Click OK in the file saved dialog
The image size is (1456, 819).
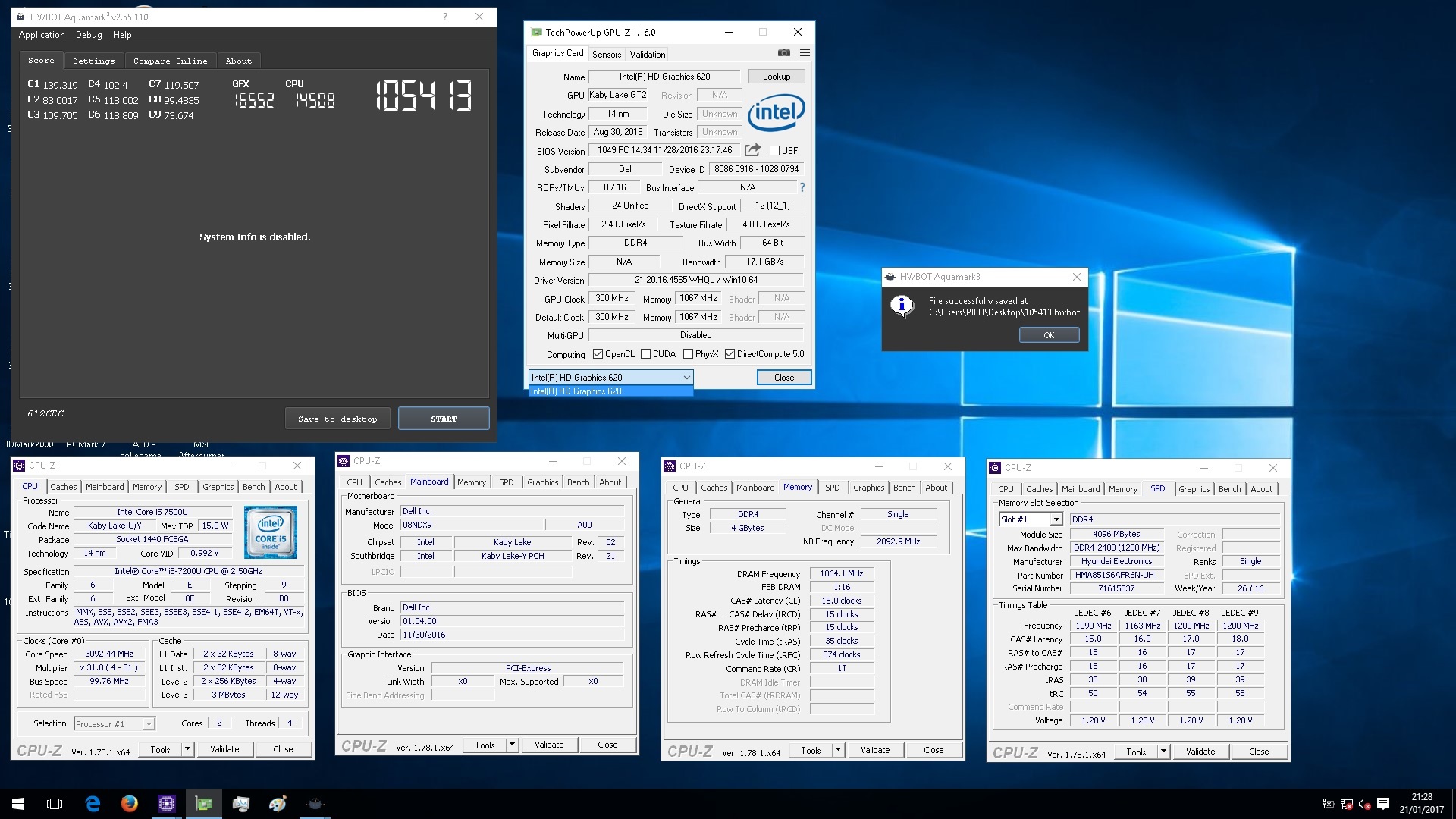tap(1049, 335)
